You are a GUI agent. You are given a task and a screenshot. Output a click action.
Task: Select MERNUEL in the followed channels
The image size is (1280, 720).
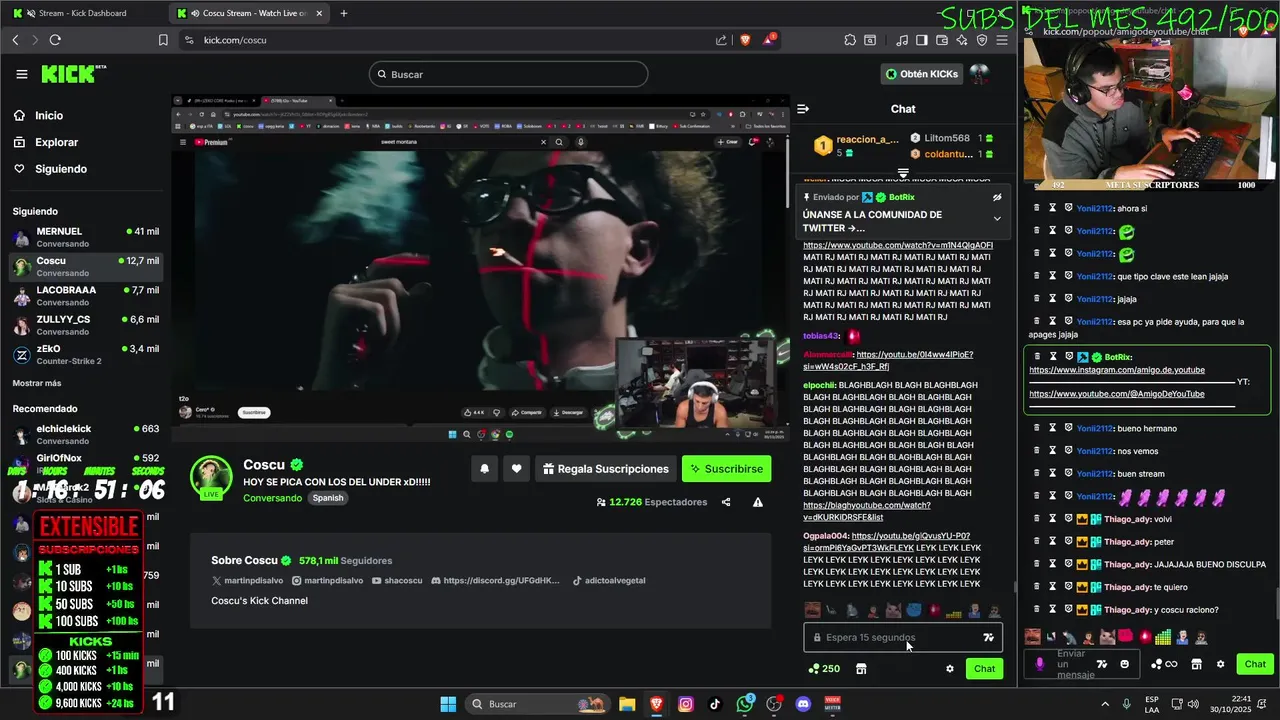pos(85,237)
